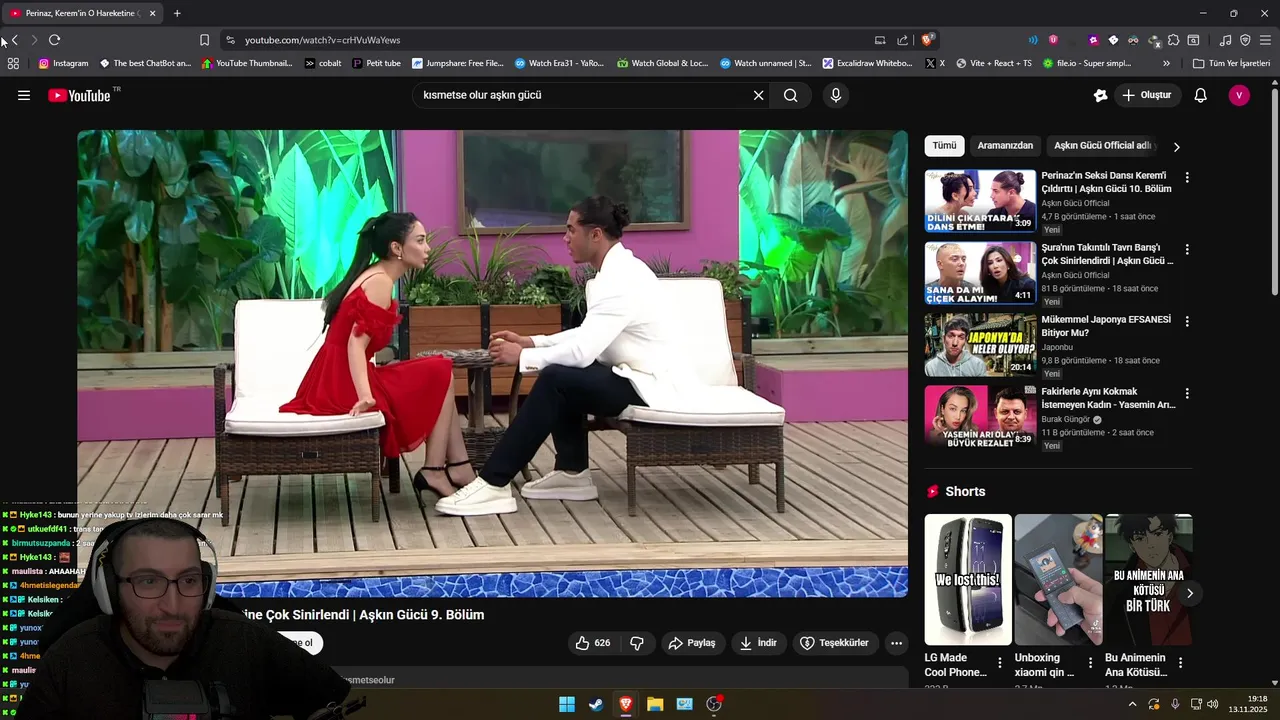
Task: Click the blue sound-wave extension icon
Action: click(1033, 40)
